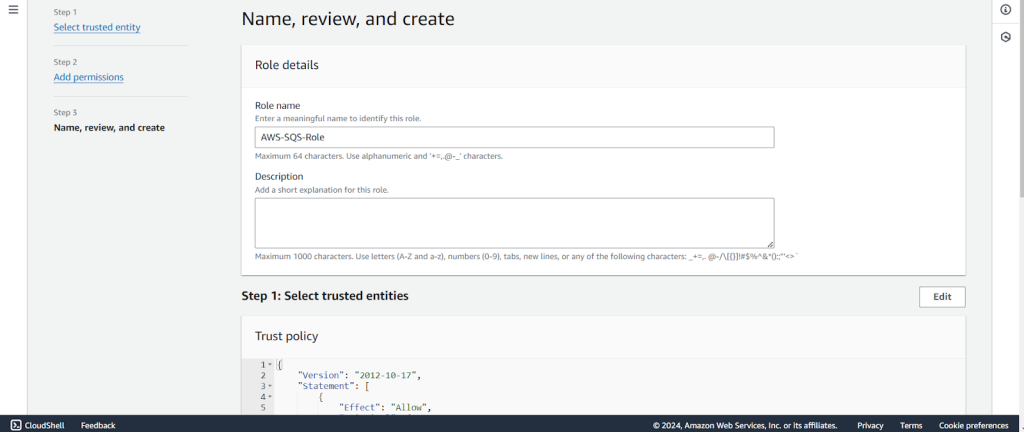Image resolution: width=1024 pixels, height=432 pixels.
Task: Click the Description resize handle corner
Action: (x=771, y=244)
